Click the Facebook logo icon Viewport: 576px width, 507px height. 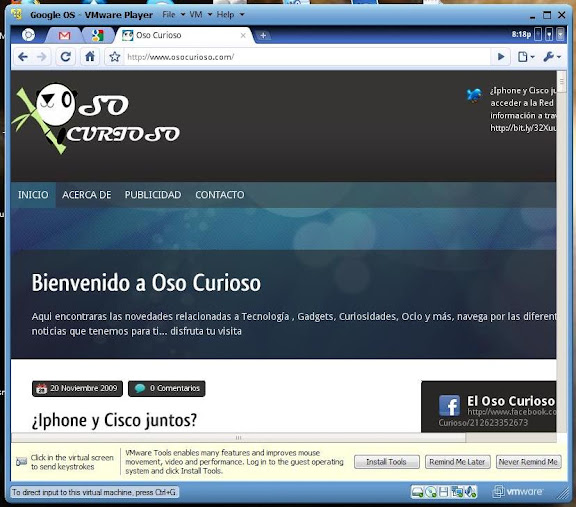click(449, 406)
